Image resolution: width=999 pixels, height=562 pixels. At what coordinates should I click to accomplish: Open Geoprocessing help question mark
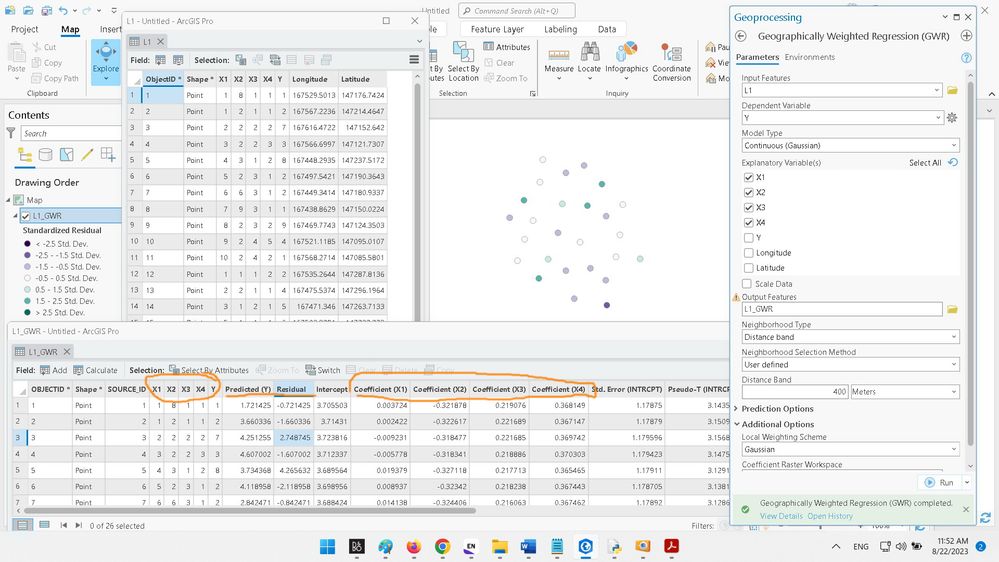[967, 57]
